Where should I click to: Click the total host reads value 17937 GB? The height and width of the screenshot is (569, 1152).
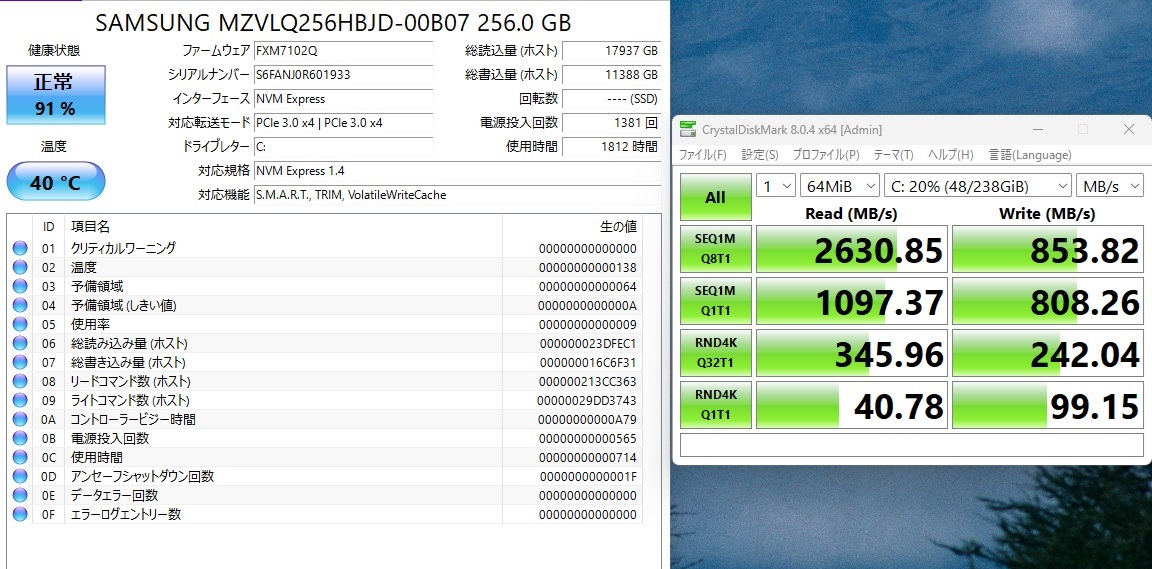611,51
